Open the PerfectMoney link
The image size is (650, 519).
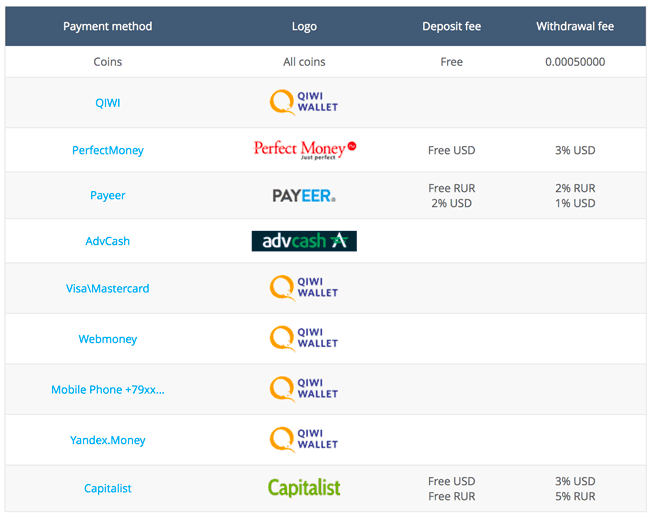coord(108,150)
